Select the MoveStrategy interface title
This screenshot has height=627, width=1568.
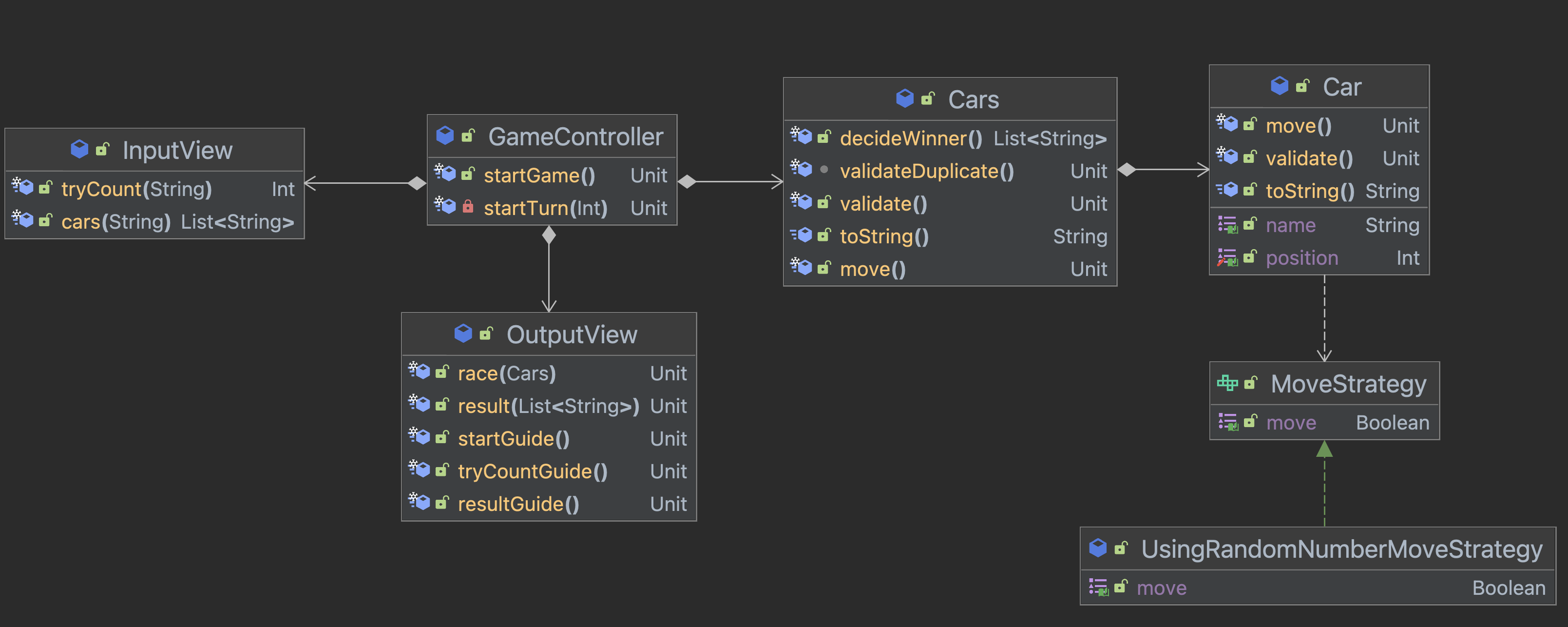1348,384
